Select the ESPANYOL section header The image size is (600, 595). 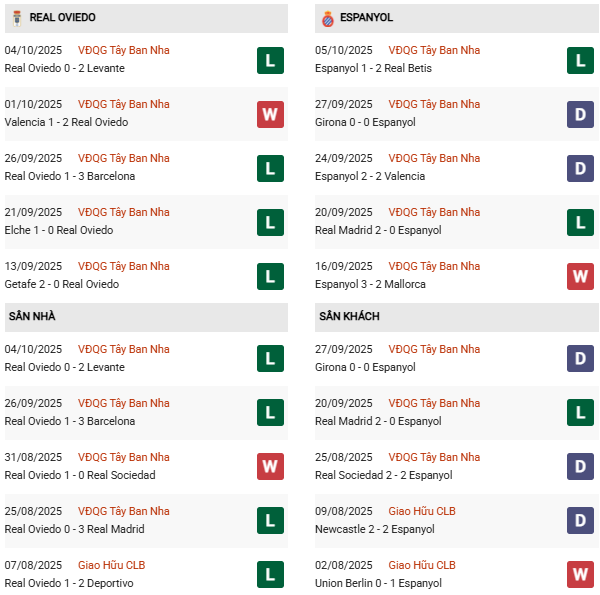click(366, 18)
